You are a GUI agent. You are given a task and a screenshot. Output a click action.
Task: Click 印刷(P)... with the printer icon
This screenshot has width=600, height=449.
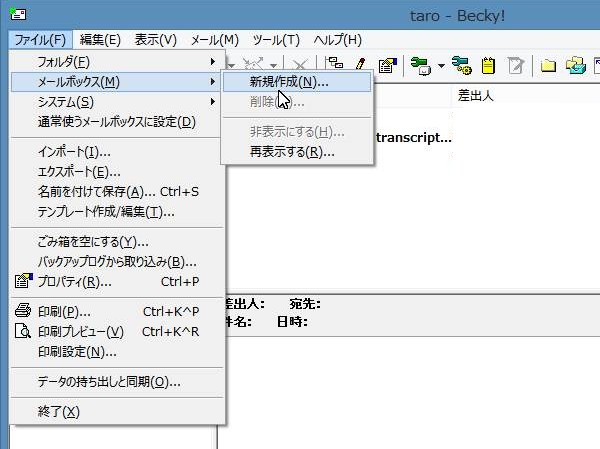[x=64, y=311]
